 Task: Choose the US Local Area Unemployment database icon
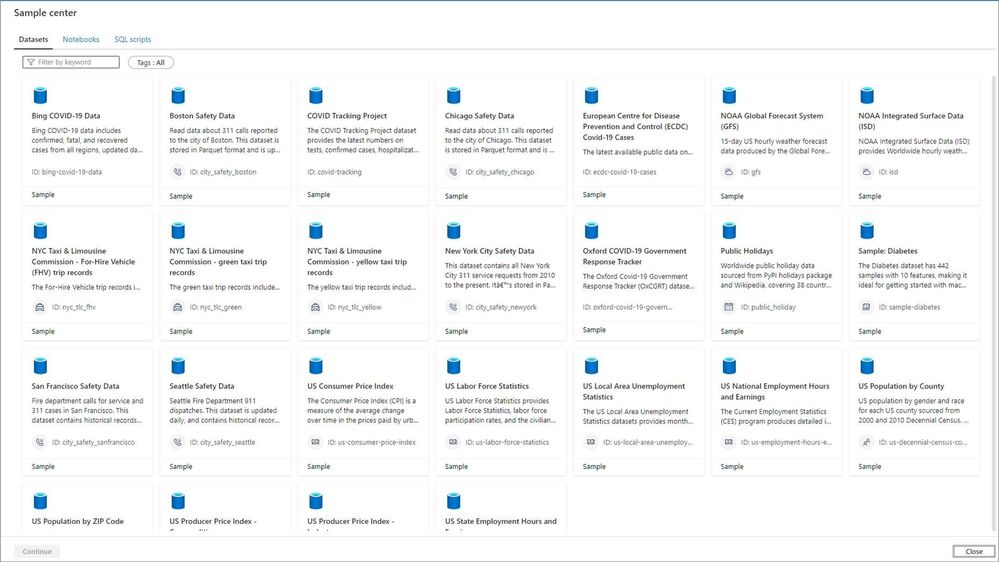(x=591, y=366)
